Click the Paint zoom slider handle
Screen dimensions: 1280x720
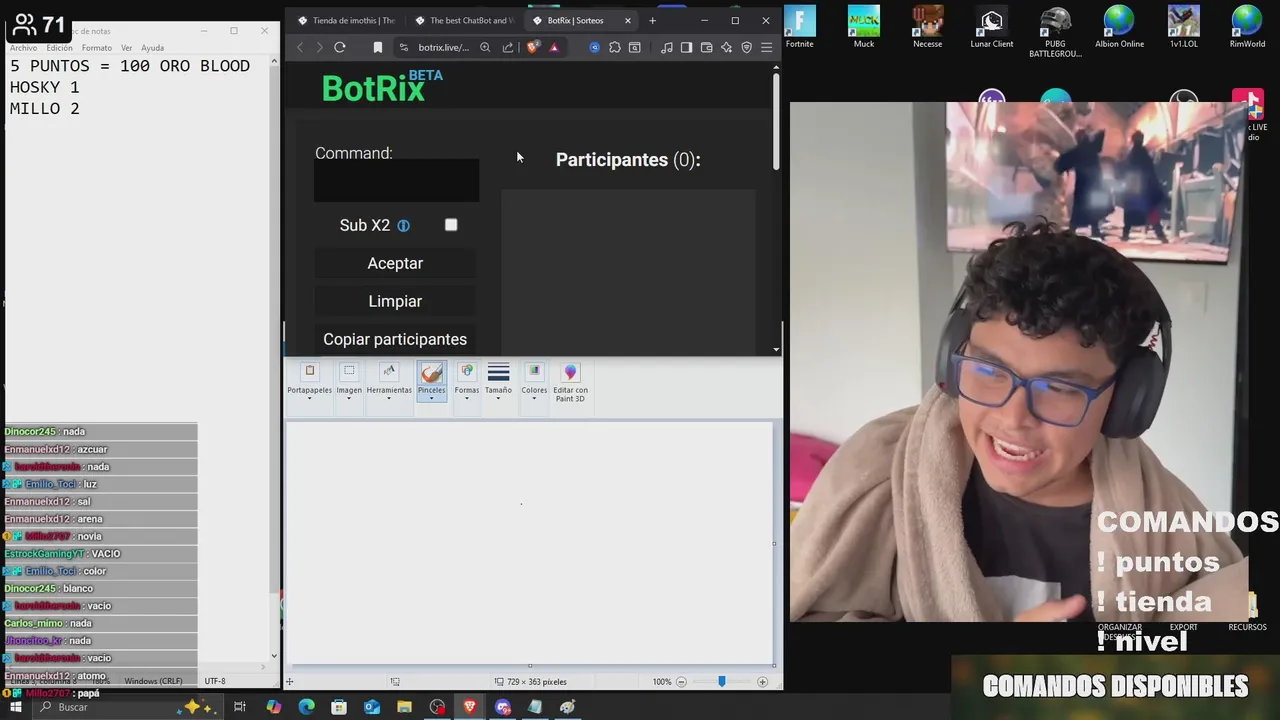click(721, 682)
